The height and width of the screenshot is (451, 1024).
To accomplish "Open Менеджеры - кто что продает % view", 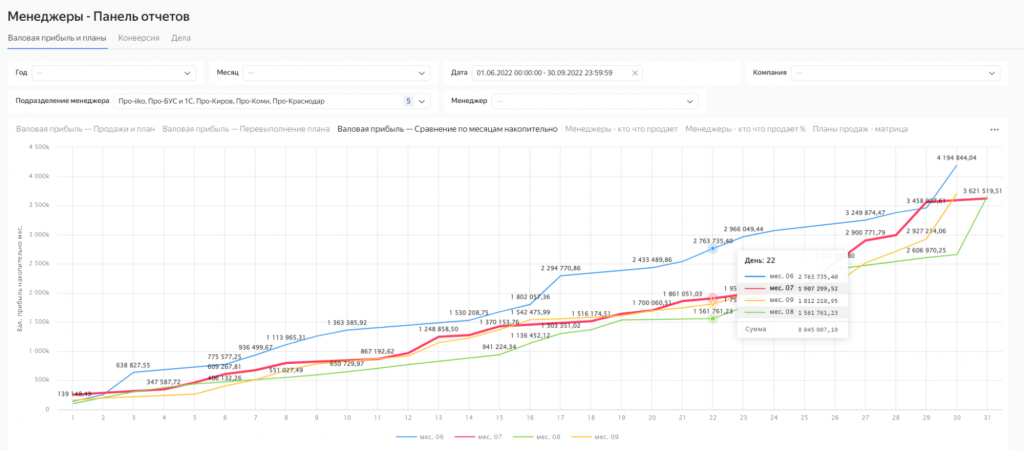I will point(745,129).
